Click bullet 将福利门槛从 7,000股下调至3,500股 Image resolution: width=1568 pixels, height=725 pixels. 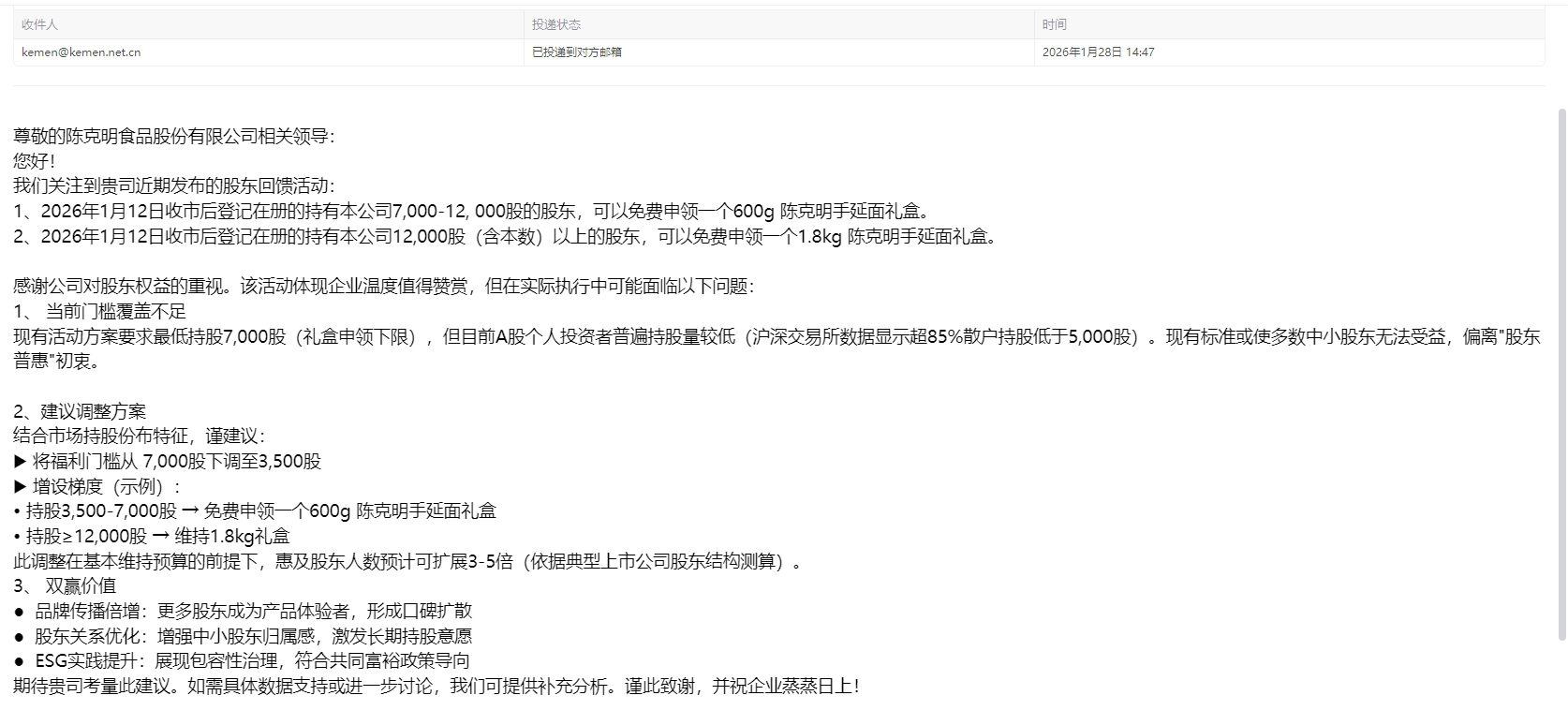tap(168, 462)
